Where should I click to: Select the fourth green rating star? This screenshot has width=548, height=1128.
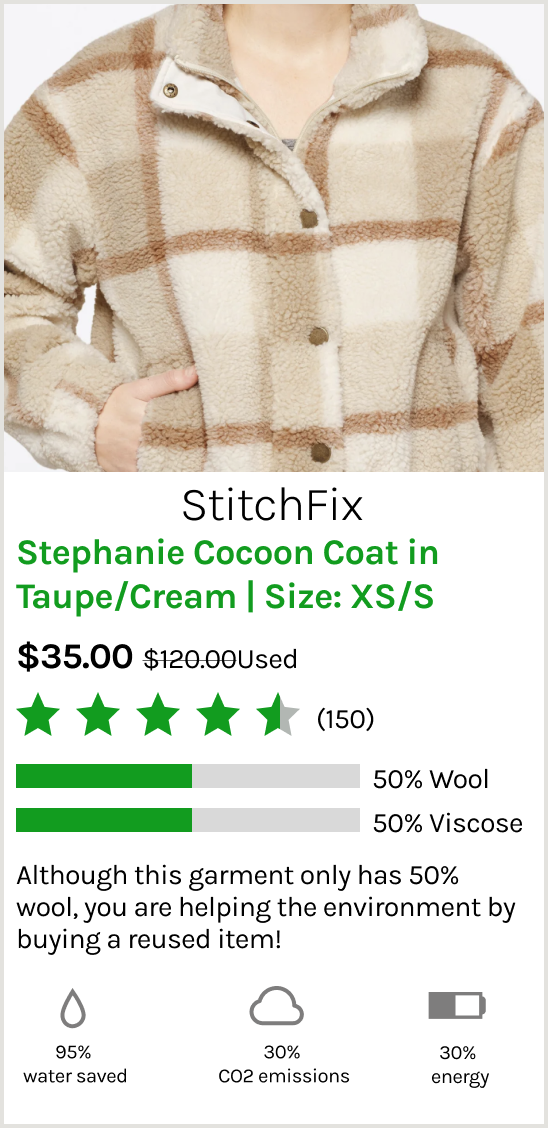219,718
